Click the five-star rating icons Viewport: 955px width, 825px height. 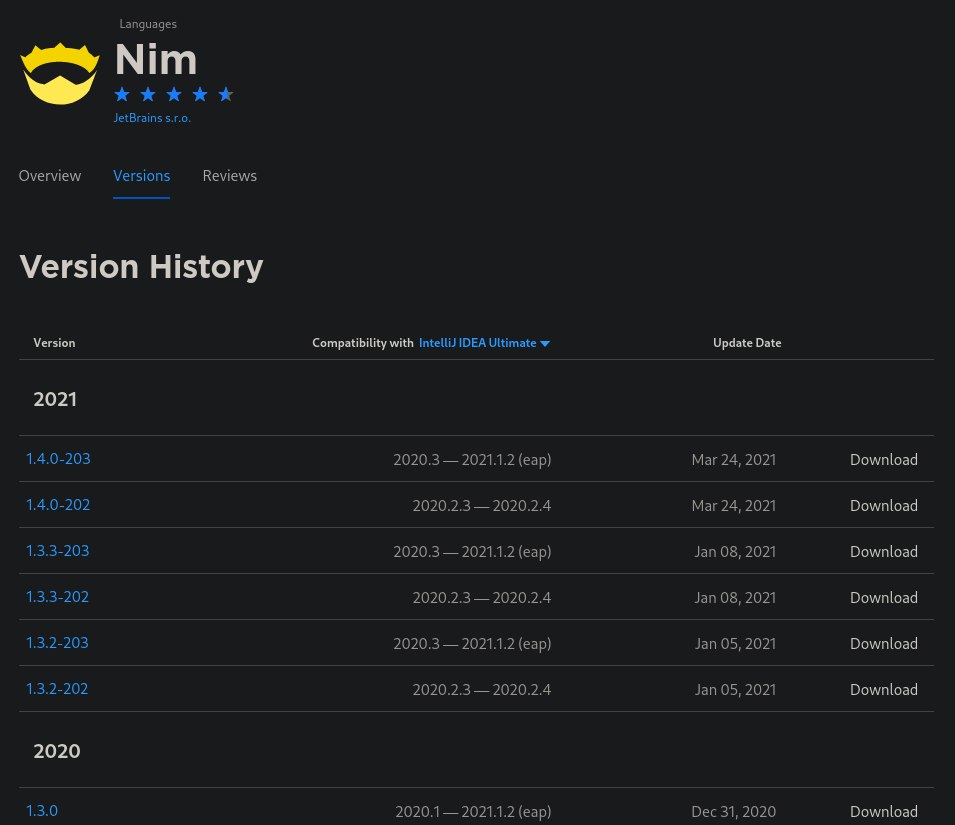pyautogui.click(x=174, y=94)
